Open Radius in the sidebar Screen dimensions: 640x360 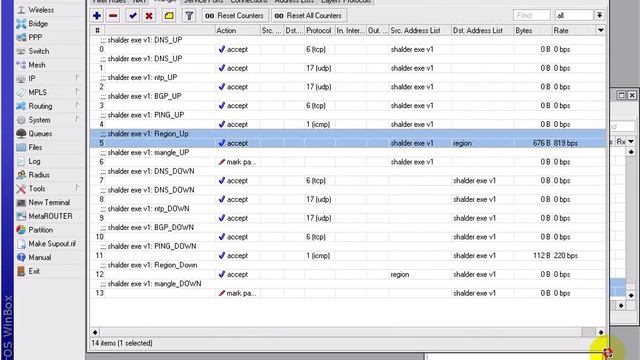39,175
